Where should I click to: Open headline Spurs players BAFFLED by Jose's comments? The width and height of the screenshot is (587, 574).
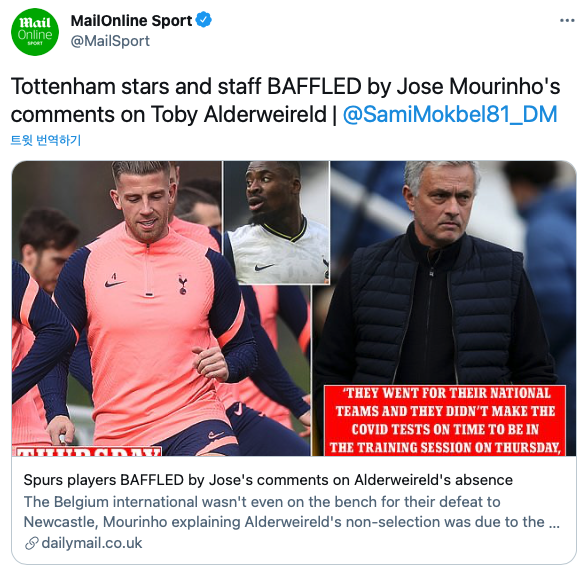click(x=268, y=480)
